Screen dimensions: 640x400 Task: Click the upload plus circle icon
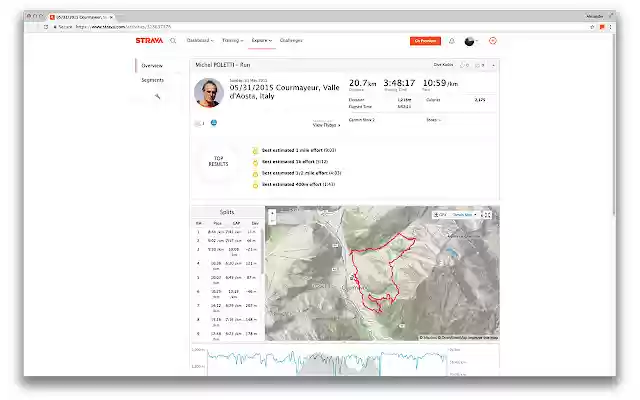click(493, 41)
